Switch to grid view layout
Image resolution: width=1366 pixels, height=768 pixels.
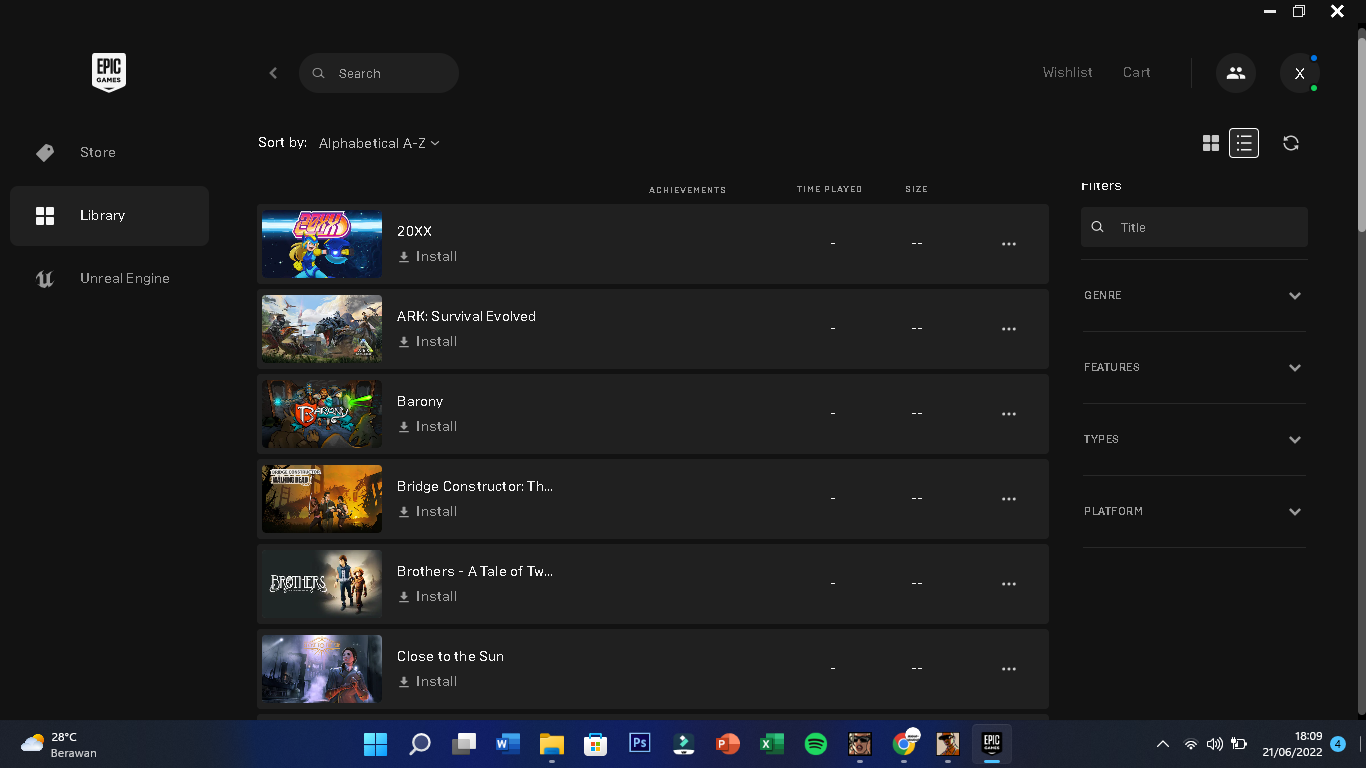pos(1211,143)
